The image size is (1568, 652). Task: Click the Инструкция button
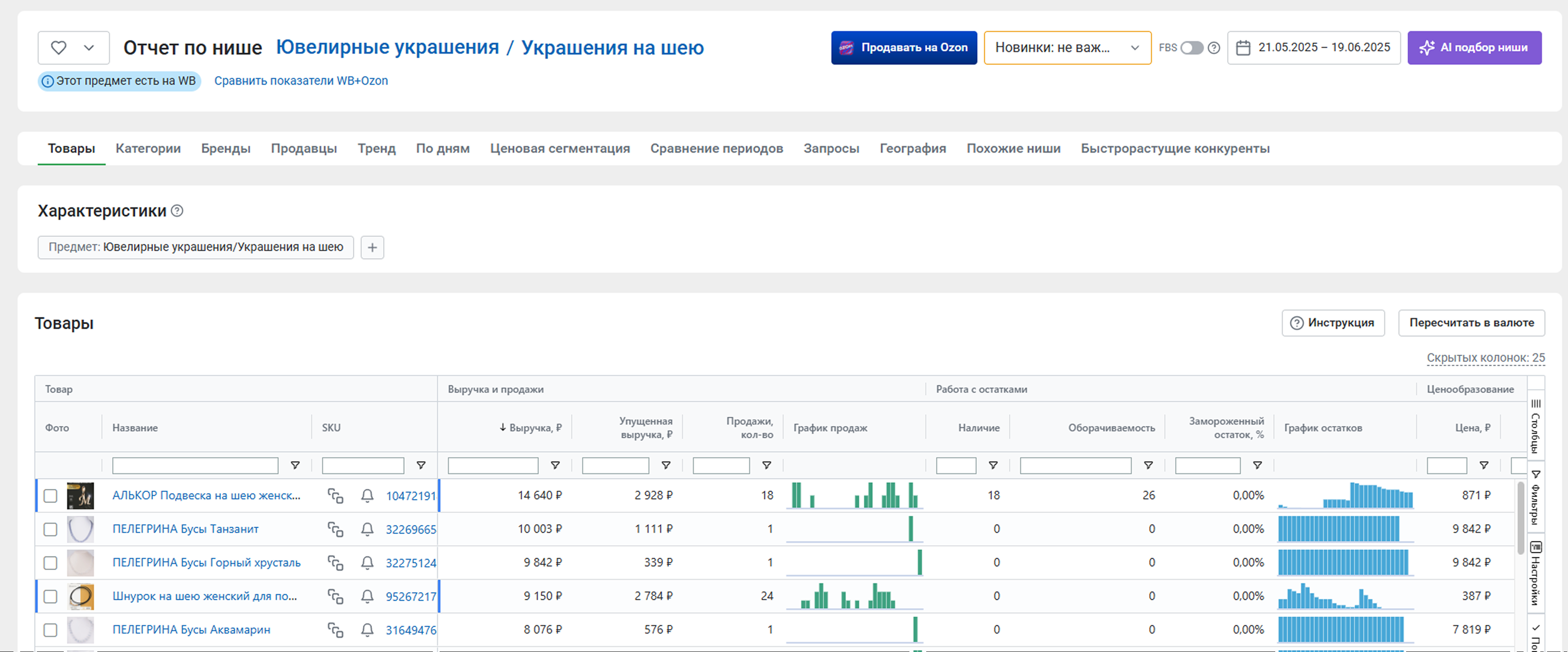(x=1333, y=323)
